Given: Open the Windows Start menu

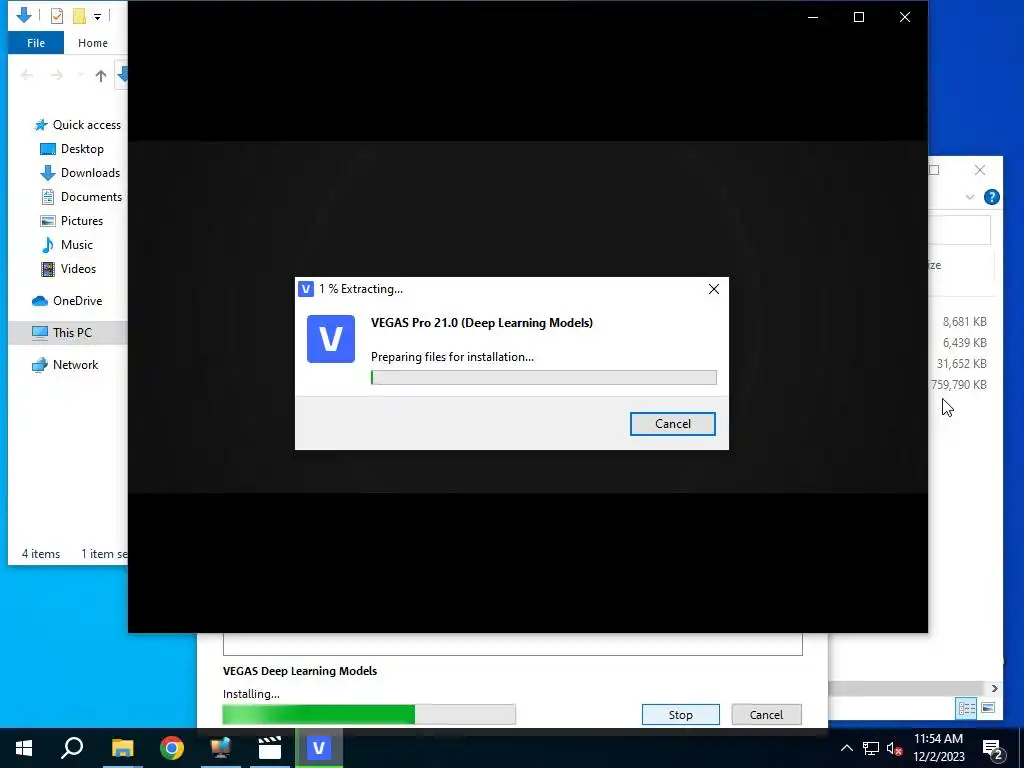Looking at the screenshot, I should (x=24, y=748).
